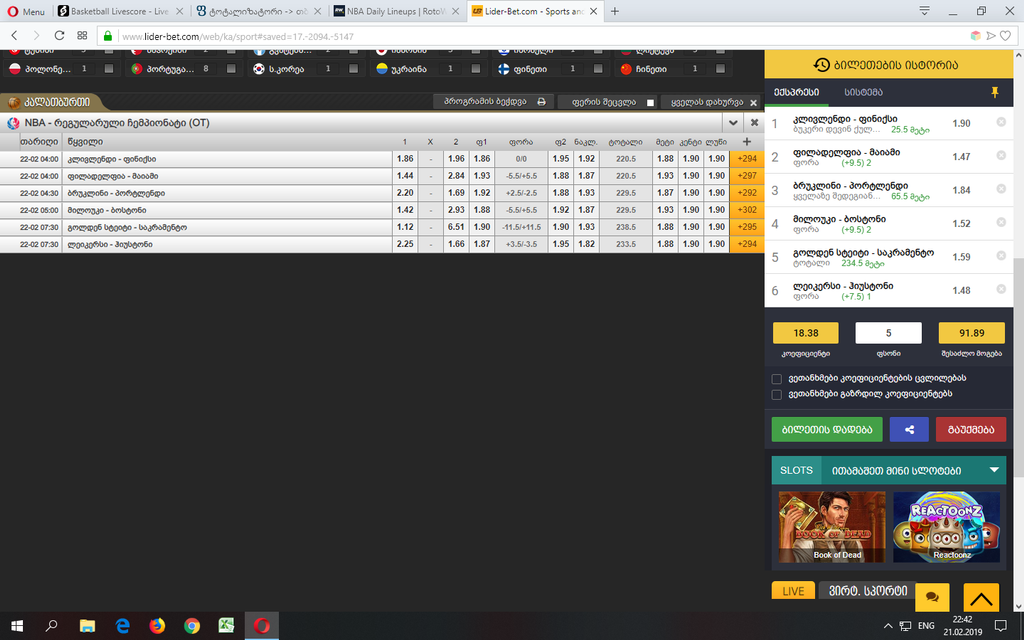Pin the bet slip with pushpin icon
The image size is (1024, 640).
(995, 92)
